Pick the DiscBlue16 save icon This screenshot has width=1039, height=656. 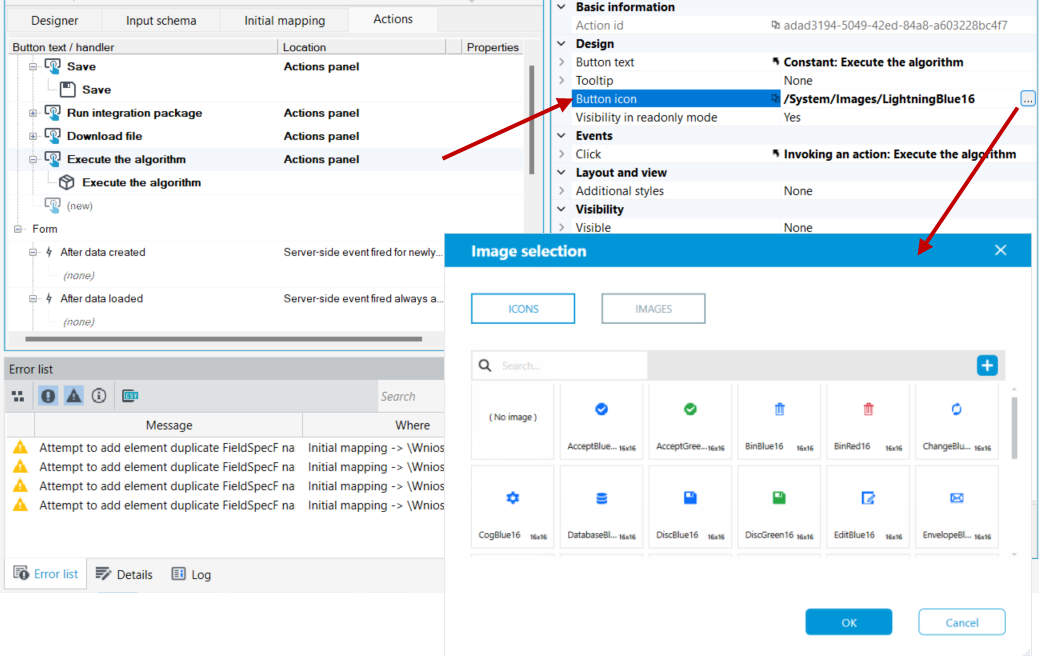pos(690,507)
